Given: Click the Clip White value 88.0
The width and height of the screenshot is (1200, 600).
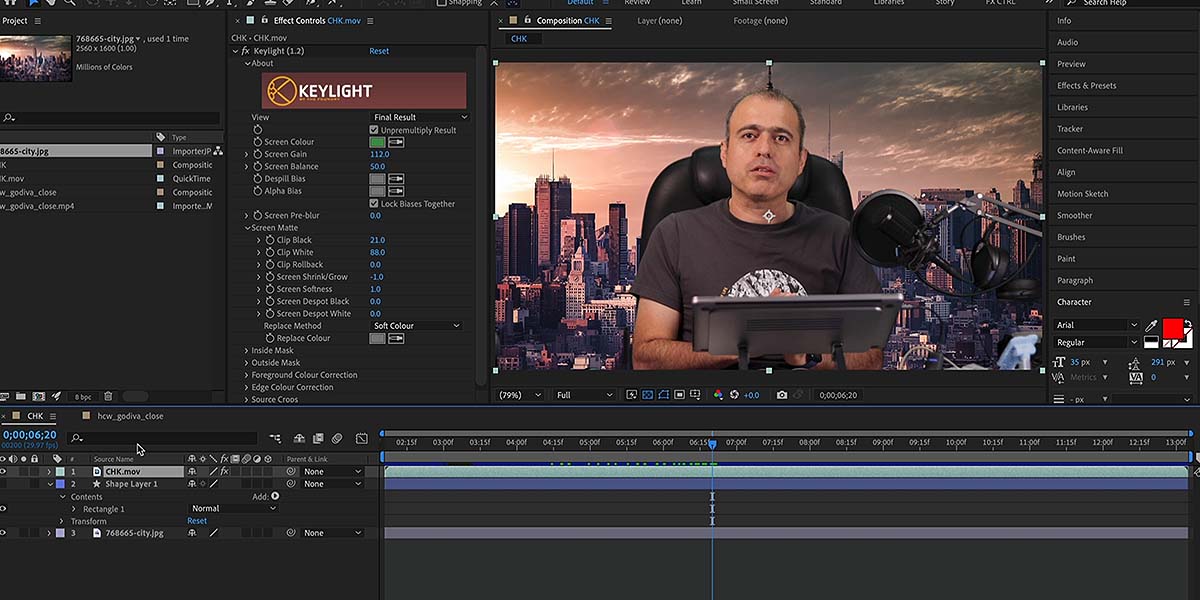Looking at the screenshot, I should [378, 253].
